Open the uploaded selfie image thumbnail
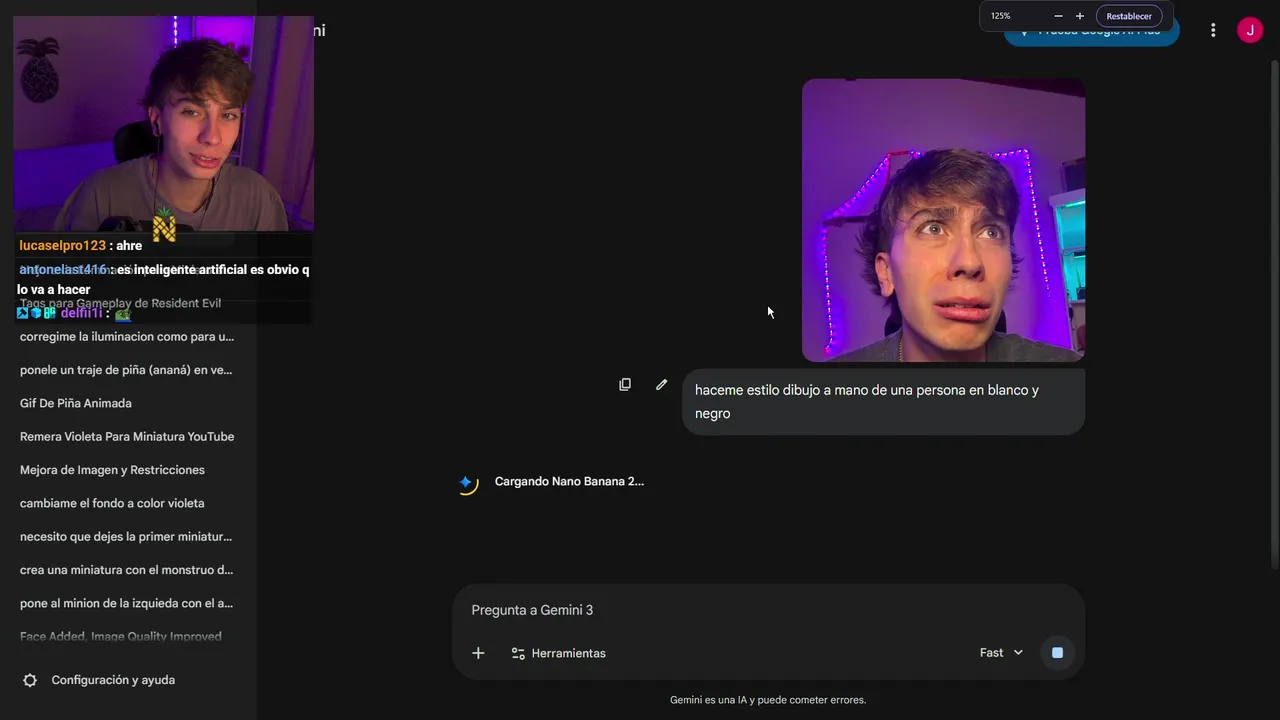The image size is (1280, 720). pyautogui.click(x=943, y=220)
